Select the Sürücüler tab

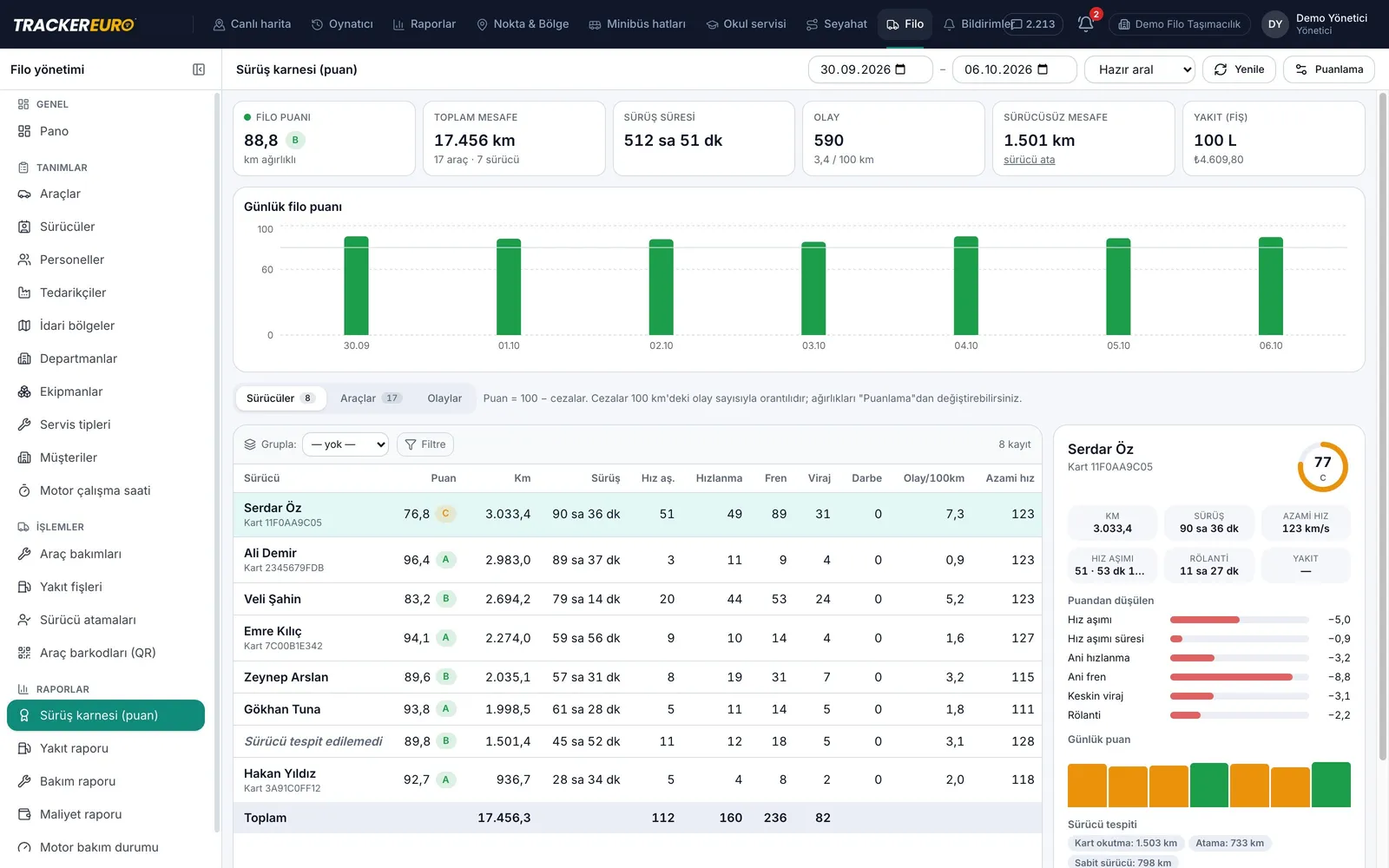280,398
